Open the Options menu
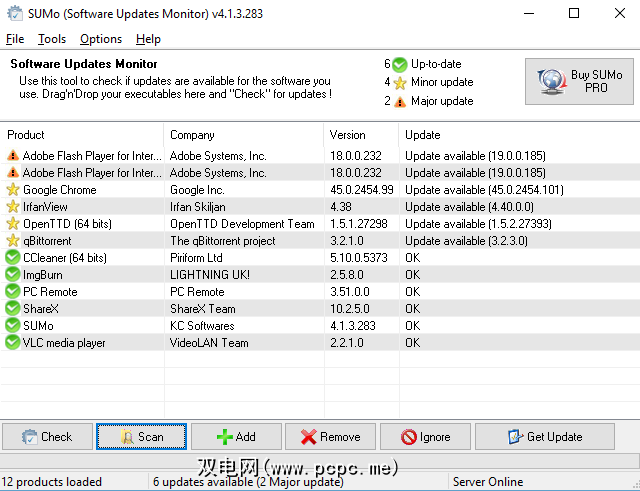Screen dimensions: 640x491 coord(101,39)
